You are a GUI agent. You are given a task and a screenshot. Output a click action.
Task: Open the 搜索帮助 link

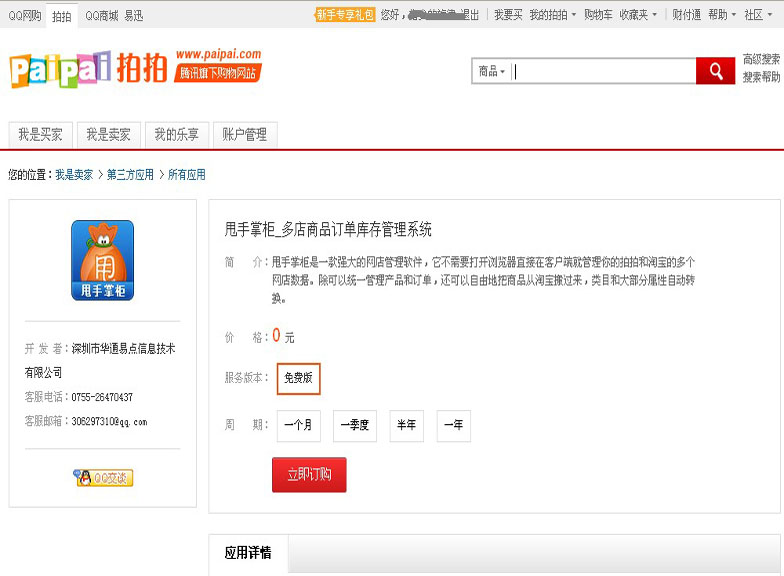761,77
